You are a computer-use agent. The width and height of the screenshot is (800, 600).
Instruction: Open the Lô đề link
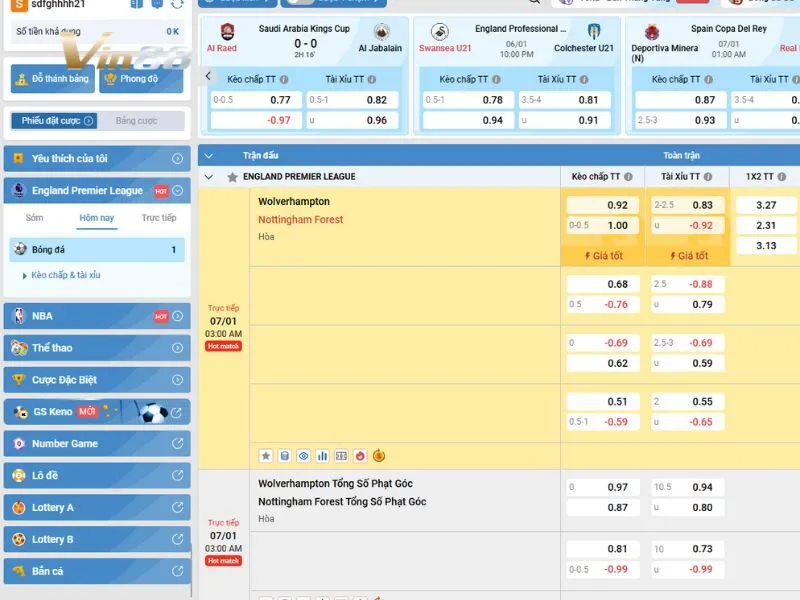pos(97,476)
